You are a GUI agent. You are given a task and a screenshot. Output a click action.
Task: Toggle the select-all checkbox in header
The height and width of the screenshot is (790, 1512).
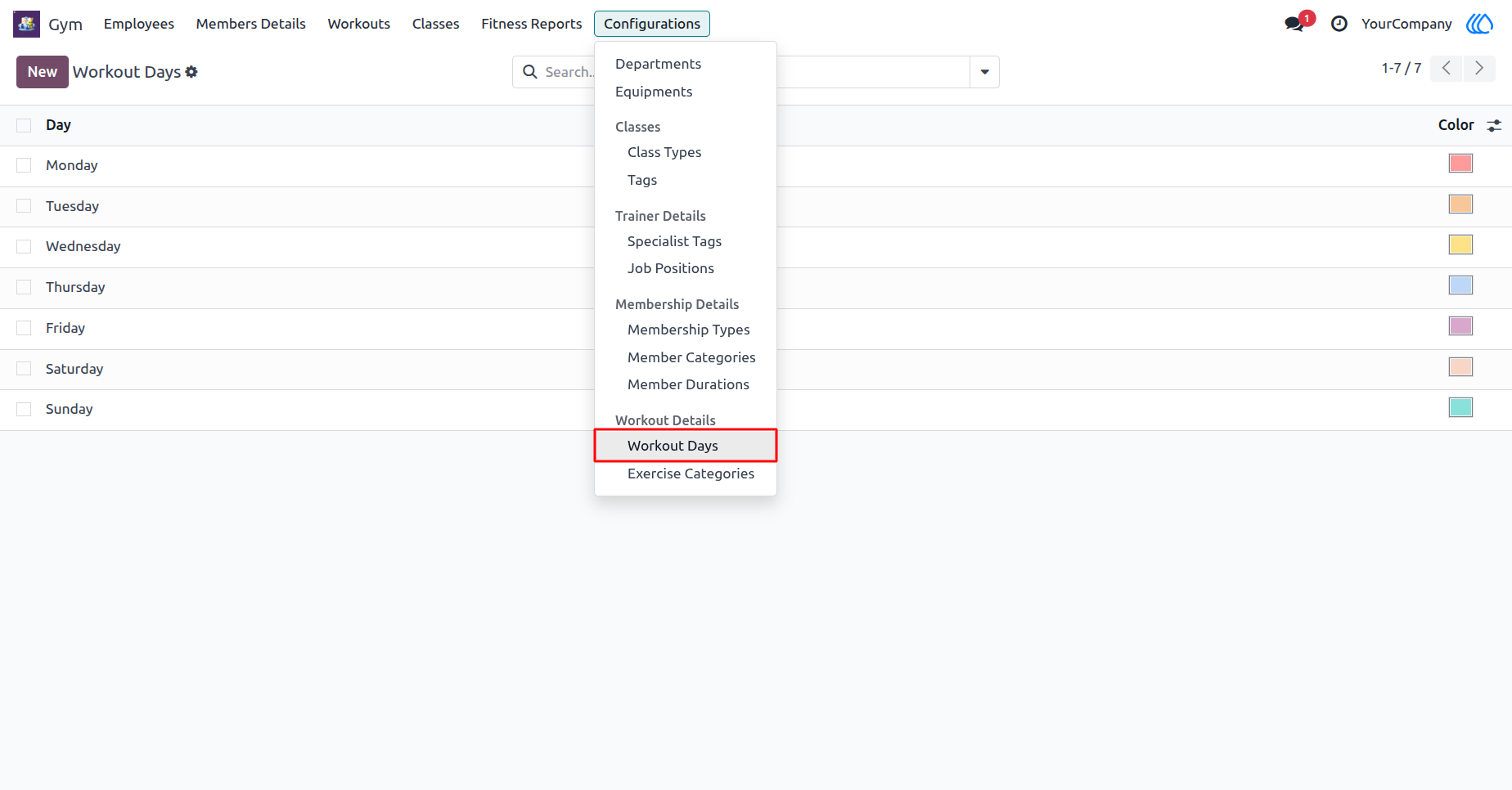pos(24,125)
